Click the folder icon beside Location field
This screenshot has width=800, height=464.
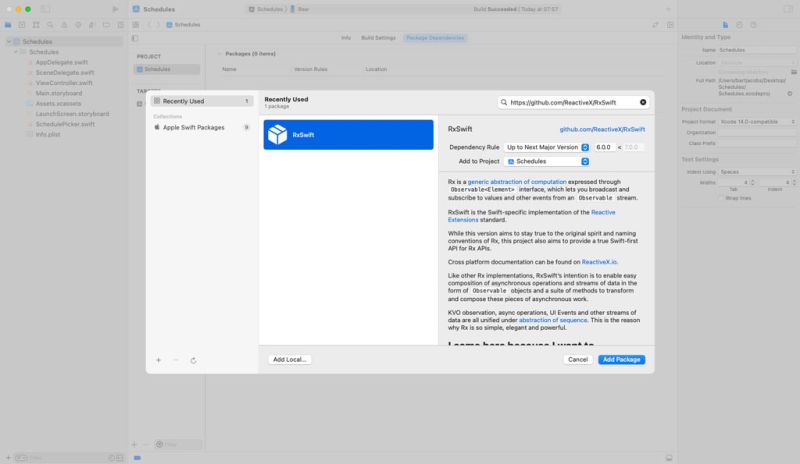794,72
